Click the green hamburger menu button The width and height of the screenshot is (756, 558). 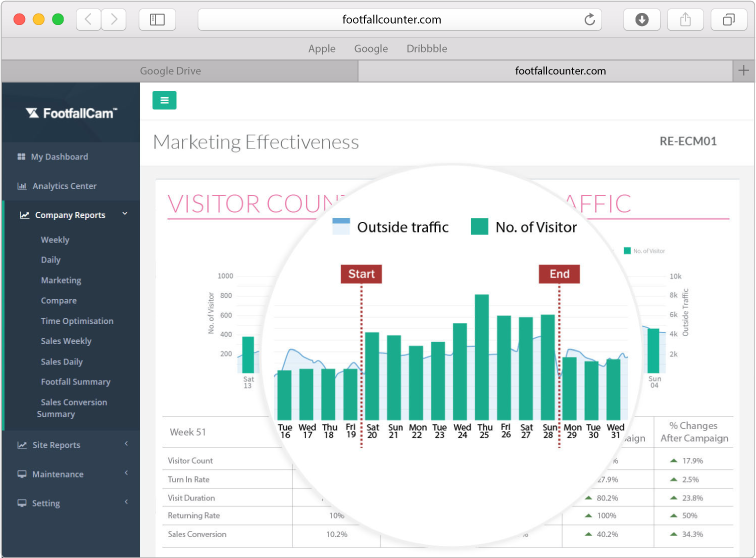164,100
